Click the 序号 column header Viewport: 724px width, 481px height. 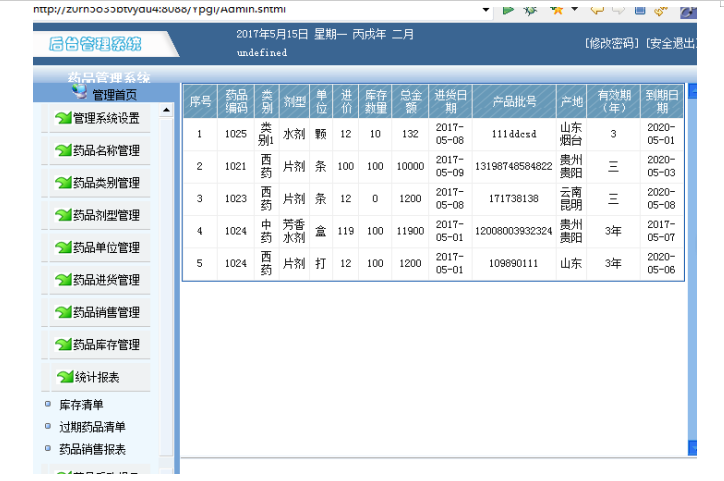[200, 101]
